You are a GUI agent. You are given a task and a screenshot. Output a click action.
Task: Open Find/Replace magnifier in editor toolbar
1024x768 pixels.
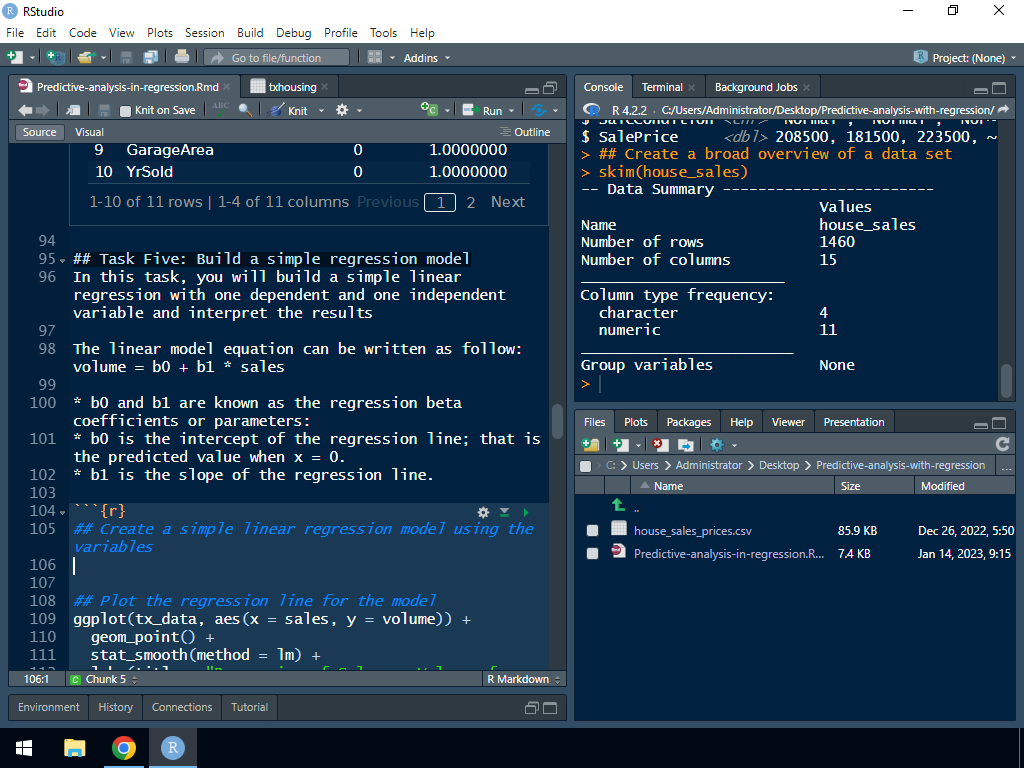click(245, 110)
